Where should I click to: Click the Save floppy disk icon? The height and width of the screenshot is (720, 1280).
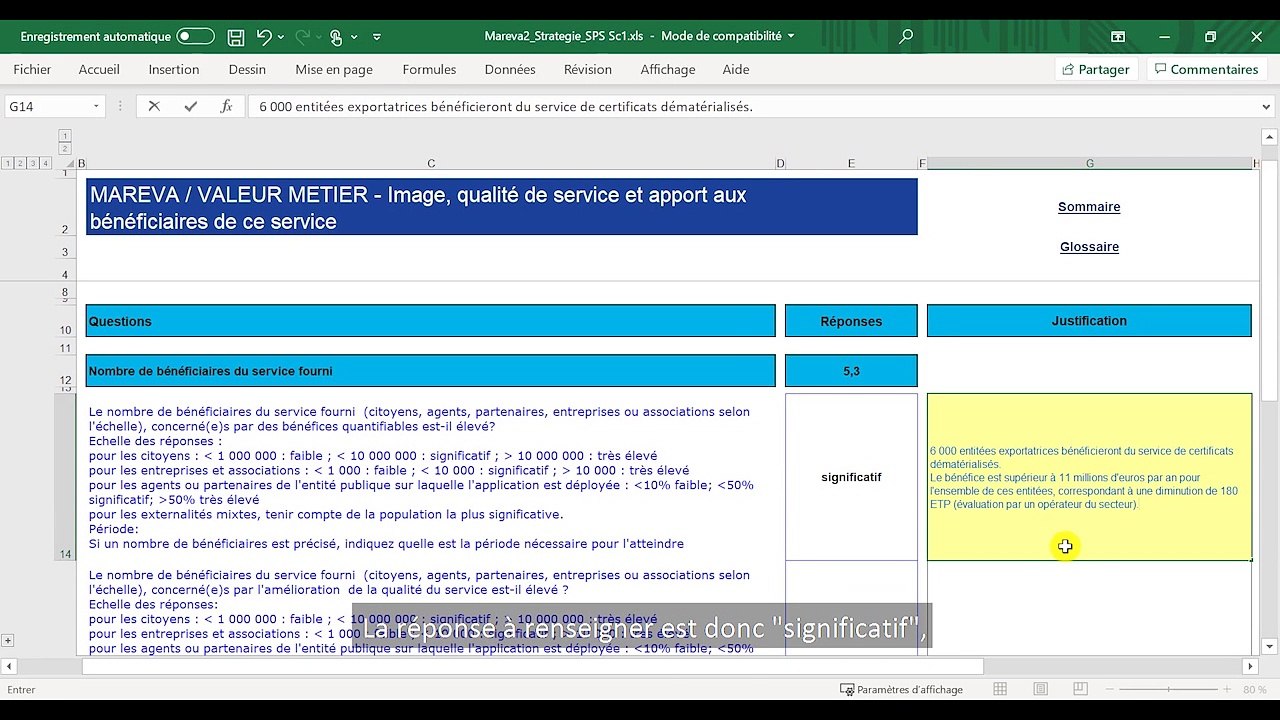(x=236, y=37)
